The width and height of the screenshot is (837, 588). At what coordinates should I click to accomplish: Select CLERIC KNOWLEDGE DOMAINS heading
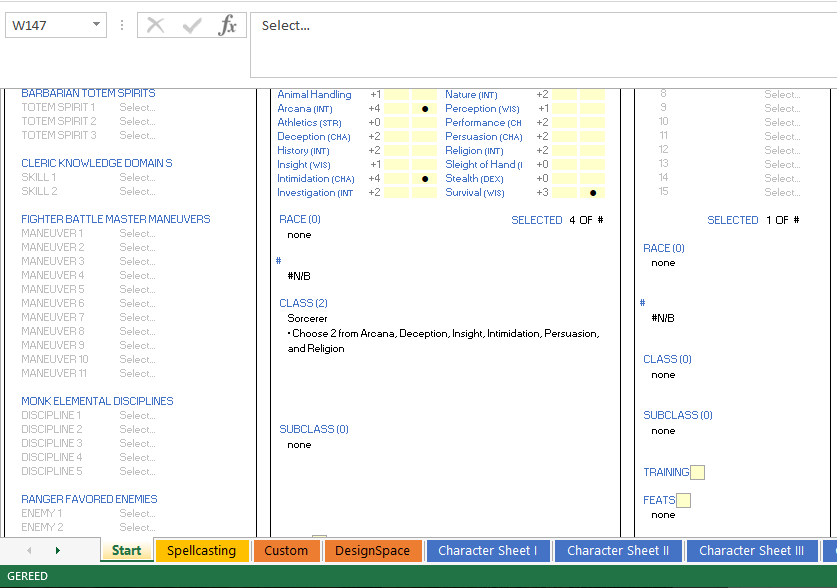pos(97,163)
